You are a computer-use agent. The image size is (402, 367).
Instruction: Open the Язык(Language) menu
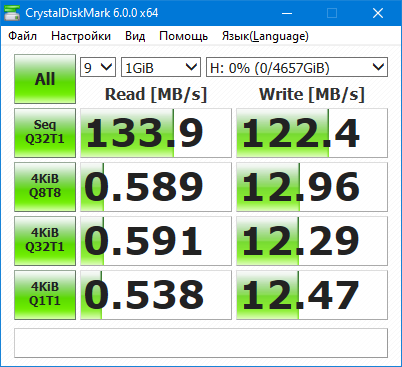[x=265, y=36]
